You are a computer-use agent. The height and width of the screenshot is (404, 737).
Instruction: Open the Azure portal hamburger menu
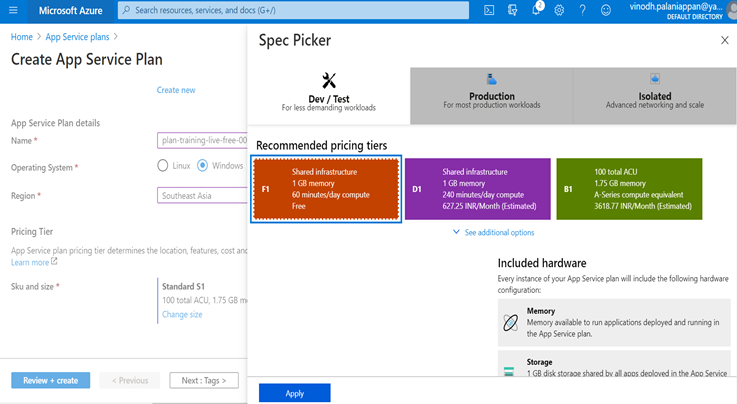(14, 10)
